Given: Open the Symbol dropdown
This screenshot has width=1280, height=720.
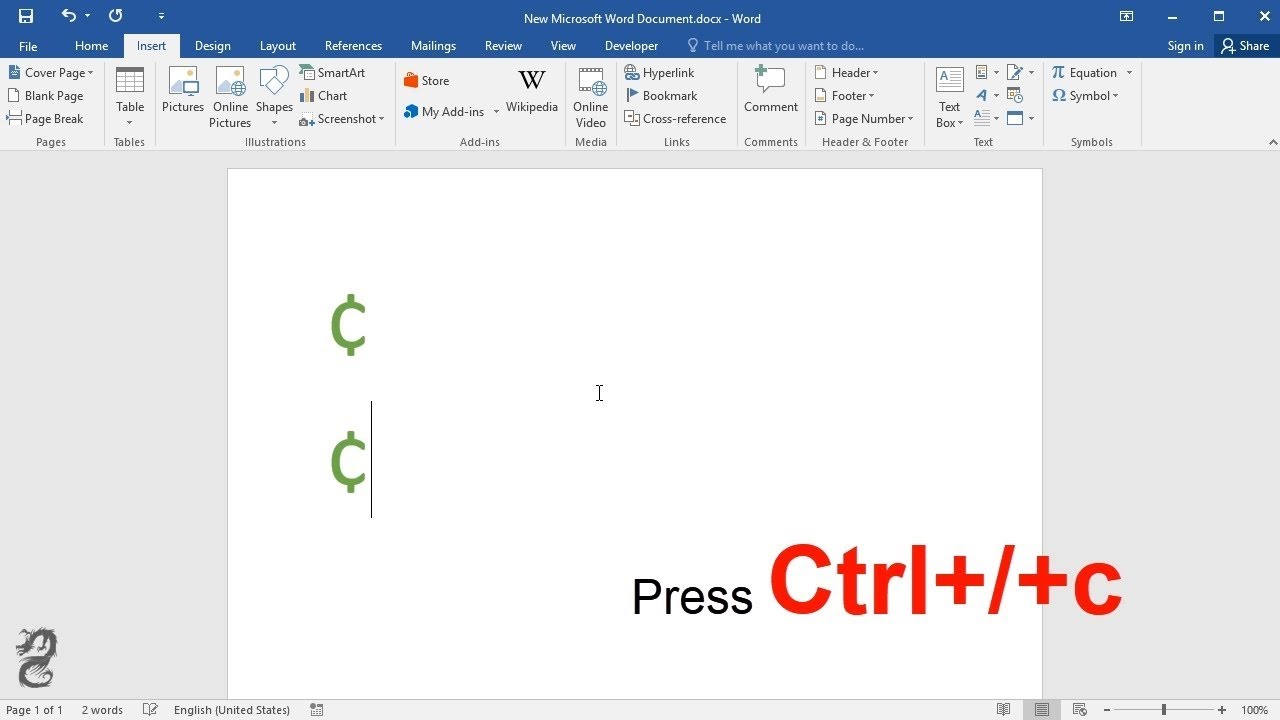Looking at the screenshot, I should click(1086, 95).
